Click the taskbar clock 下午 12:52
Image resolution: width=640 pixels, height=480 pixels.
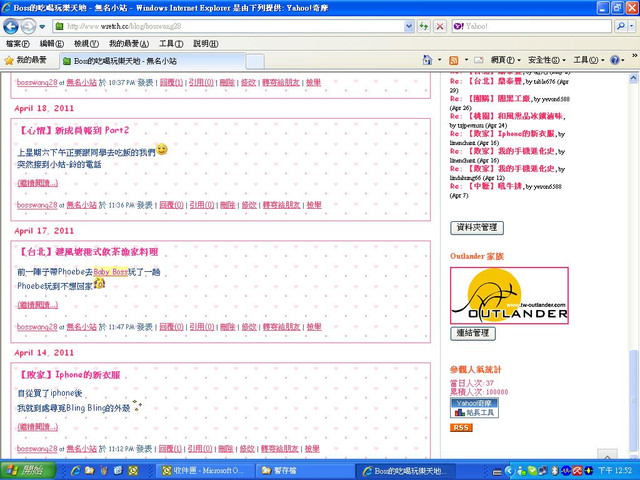[615, 471]
